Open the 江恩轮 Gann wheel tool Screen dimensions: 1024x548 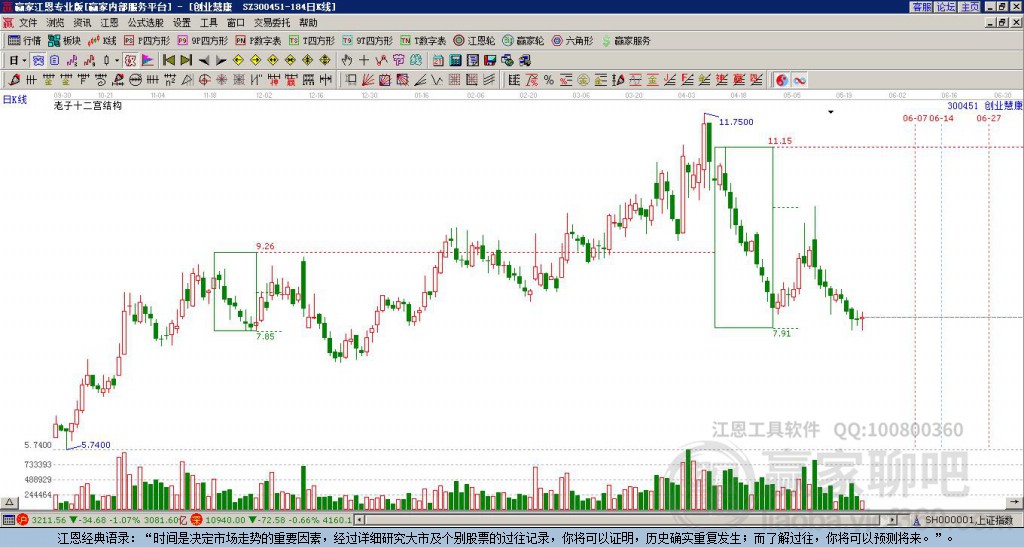(475, 40)
